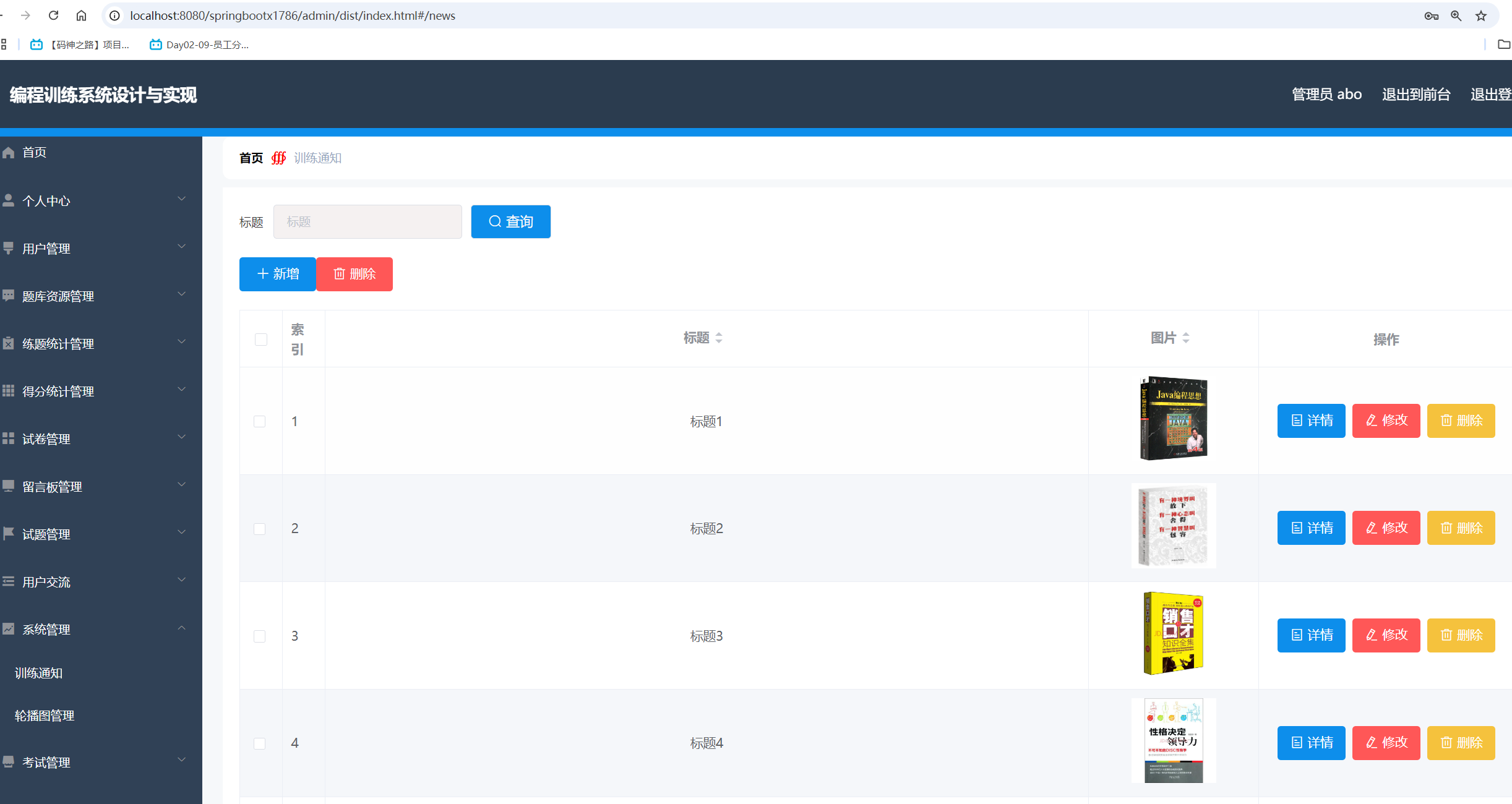
Task: Click the browser zoom magnifier icon
Action: 1456,16
